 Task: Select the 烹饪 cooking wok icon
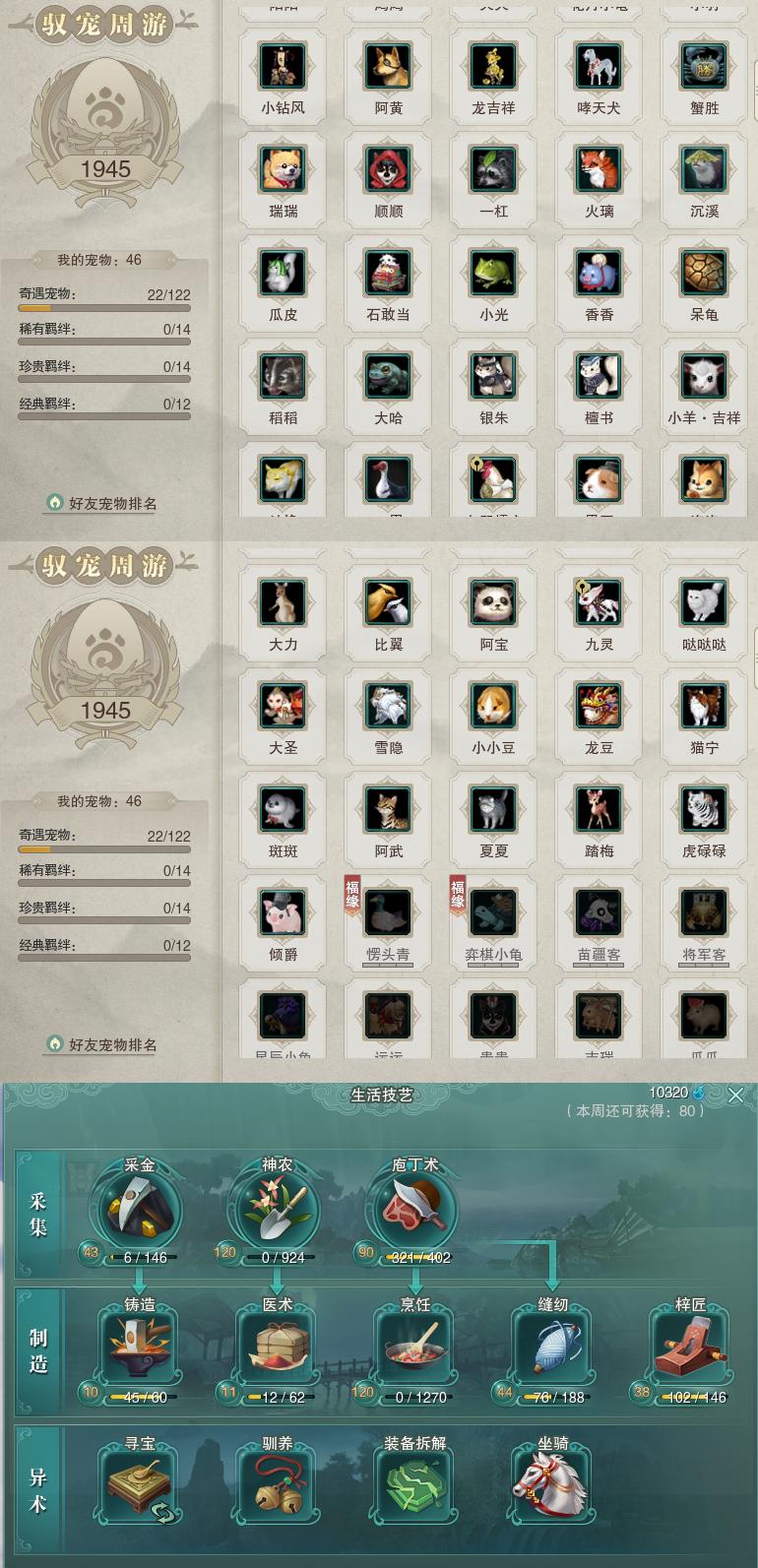(415, 1349)
